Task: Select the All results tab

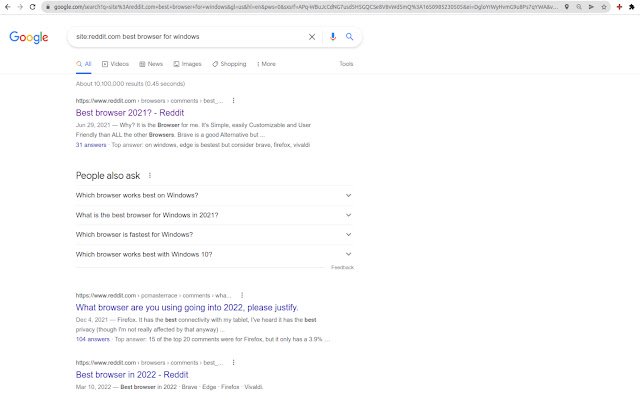Action: pyautogui.click(x=84, y=64)
